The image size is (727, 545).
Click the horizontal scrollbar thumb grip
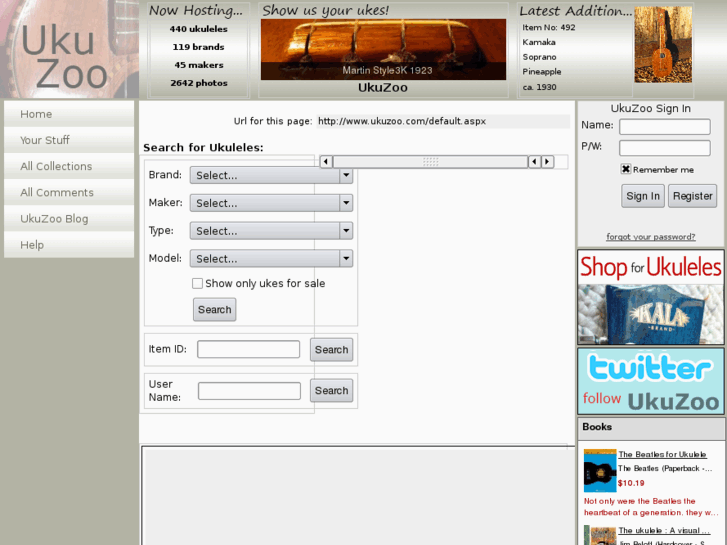click(x=430, y=161)
